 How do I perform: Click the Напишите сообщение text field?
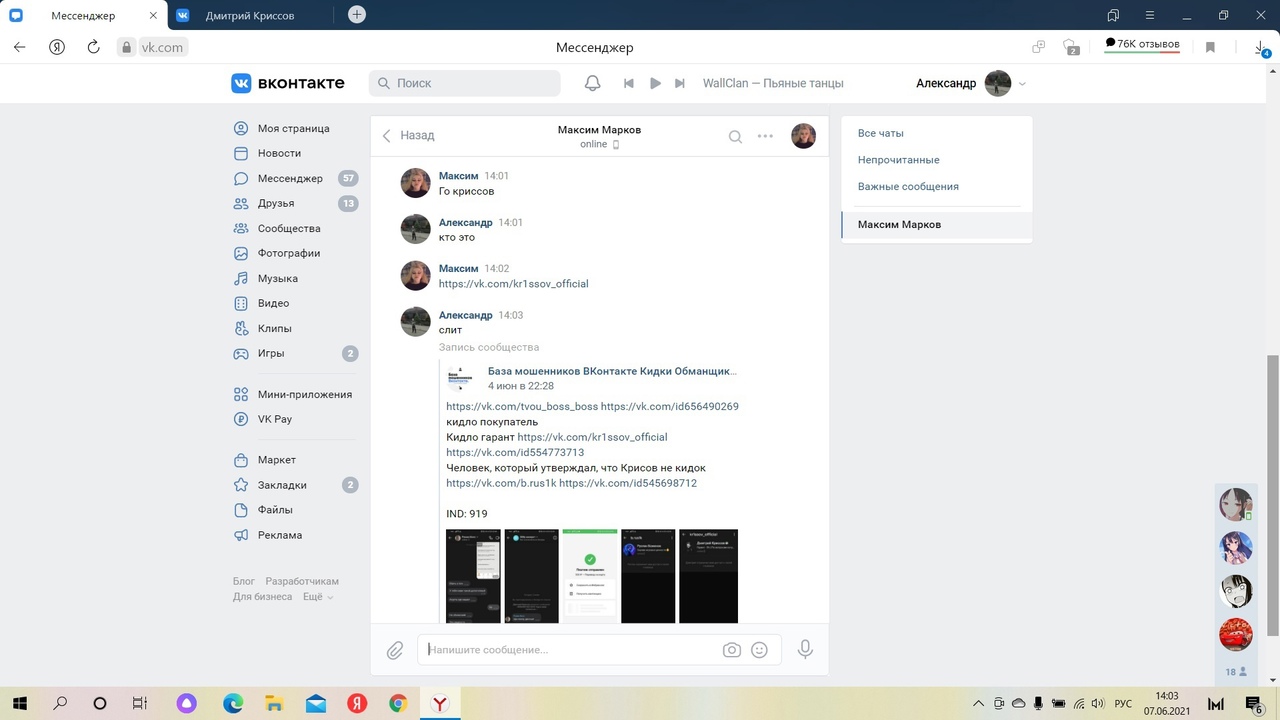pyautogui.click(x=570, y=650)
